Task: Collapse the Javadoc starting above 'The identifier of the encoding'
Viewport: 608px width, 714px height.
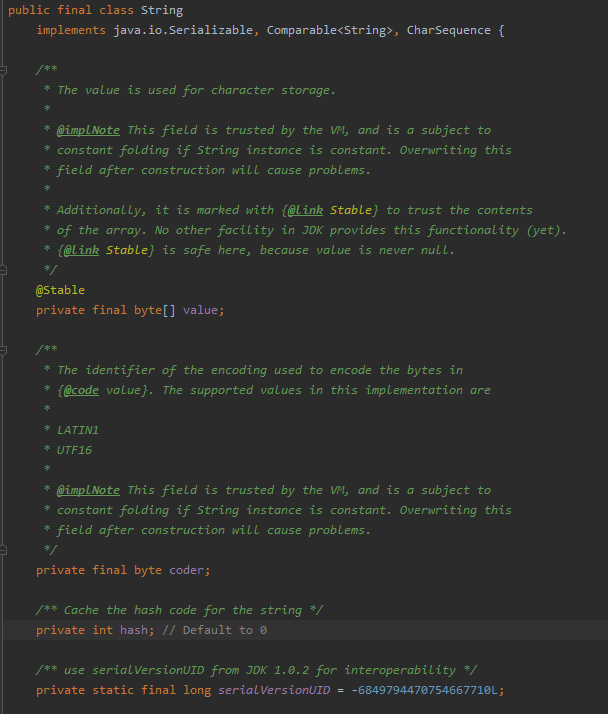Action: tap(3, 350)
